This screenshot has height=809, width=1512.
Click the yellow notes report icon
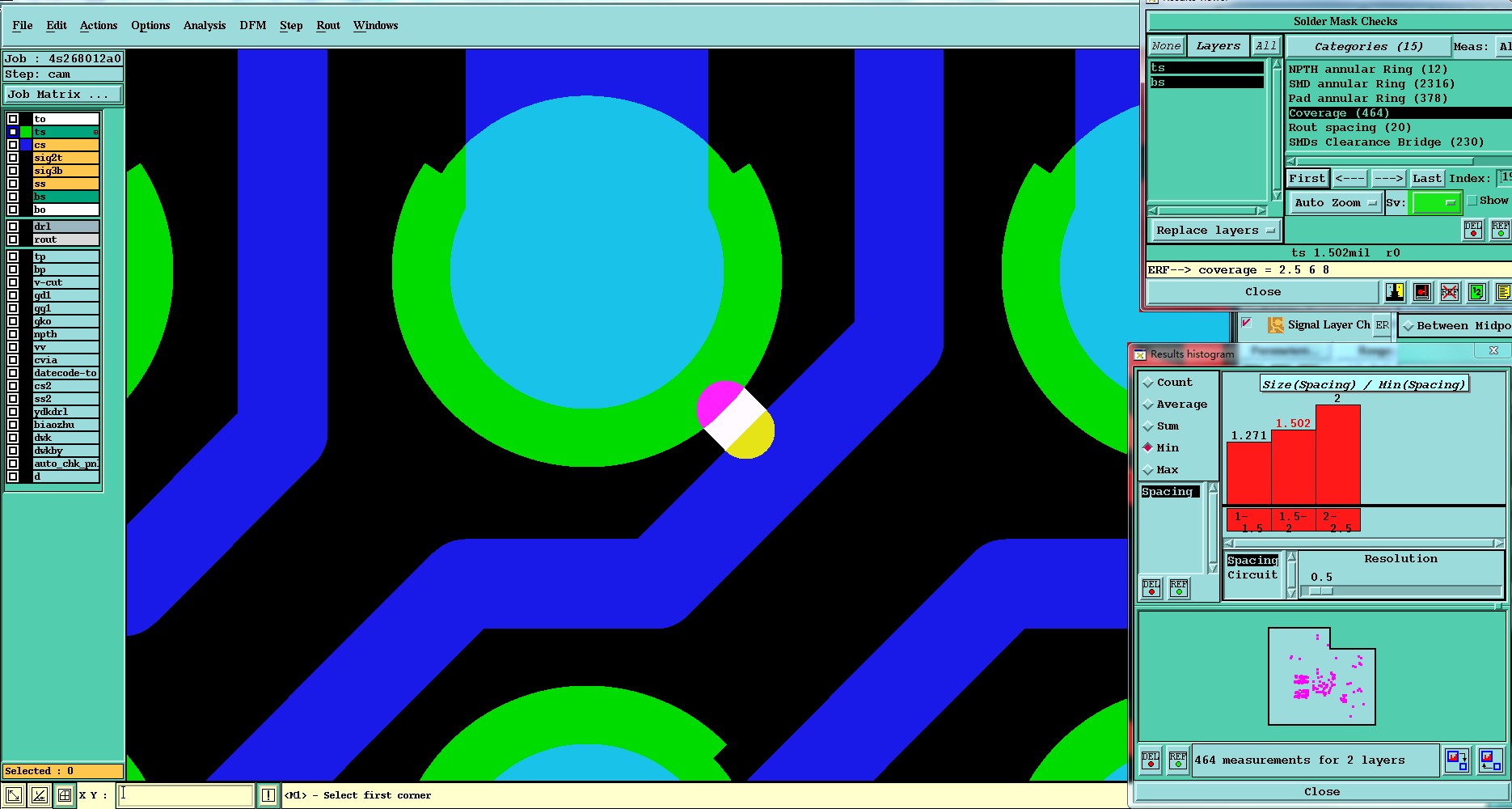[x=1503, y=292]
